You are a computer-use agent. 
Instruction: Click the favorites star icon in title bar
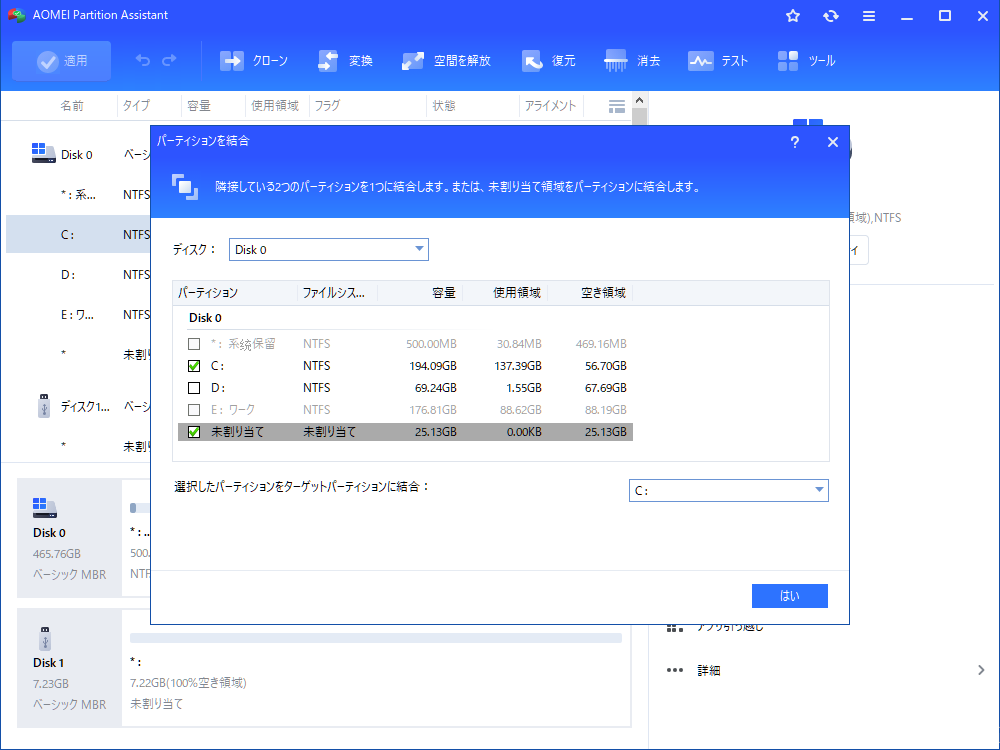pyautogui.click(x=793, y=15)
